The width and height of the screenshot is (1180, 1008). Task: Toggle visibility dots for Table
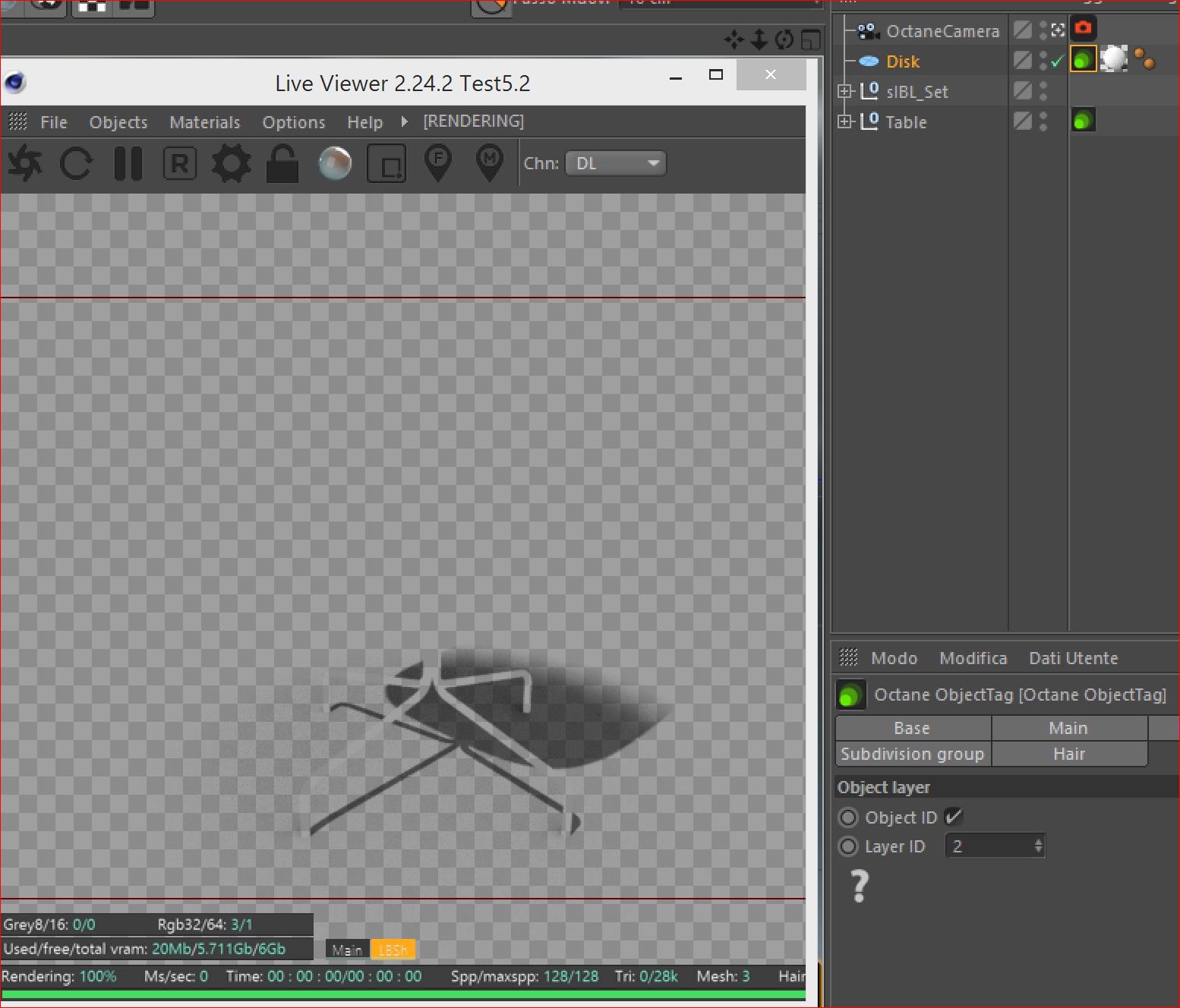[x=1043, y=121]
